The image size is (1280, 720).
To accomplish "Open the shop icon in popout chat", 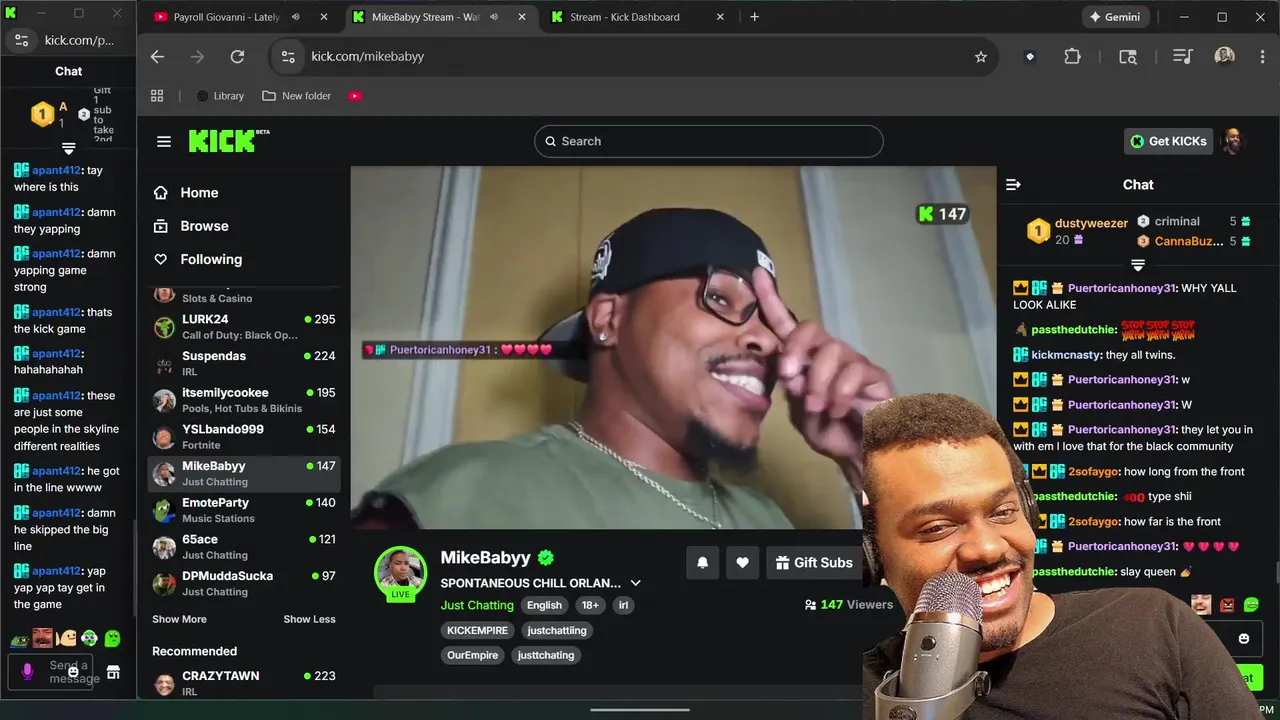I will pos(113,672).
